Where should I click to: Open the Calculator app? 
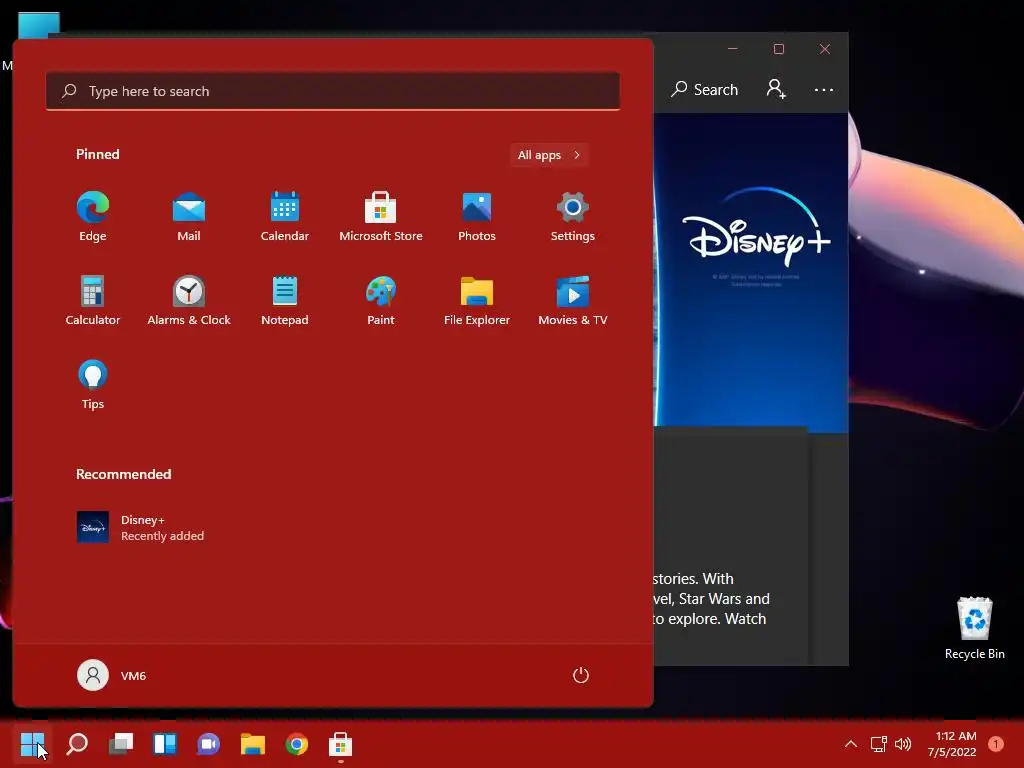pos(93,300)
